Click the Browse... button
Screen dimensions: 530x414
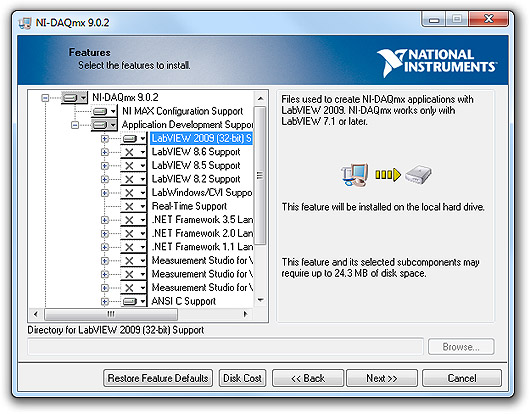tap(461, 347)
